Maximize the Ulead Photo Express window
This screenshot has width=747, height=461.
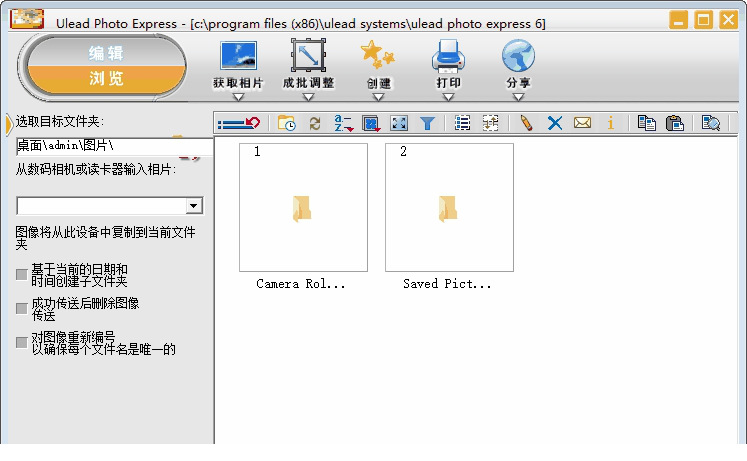click(703, 20)
